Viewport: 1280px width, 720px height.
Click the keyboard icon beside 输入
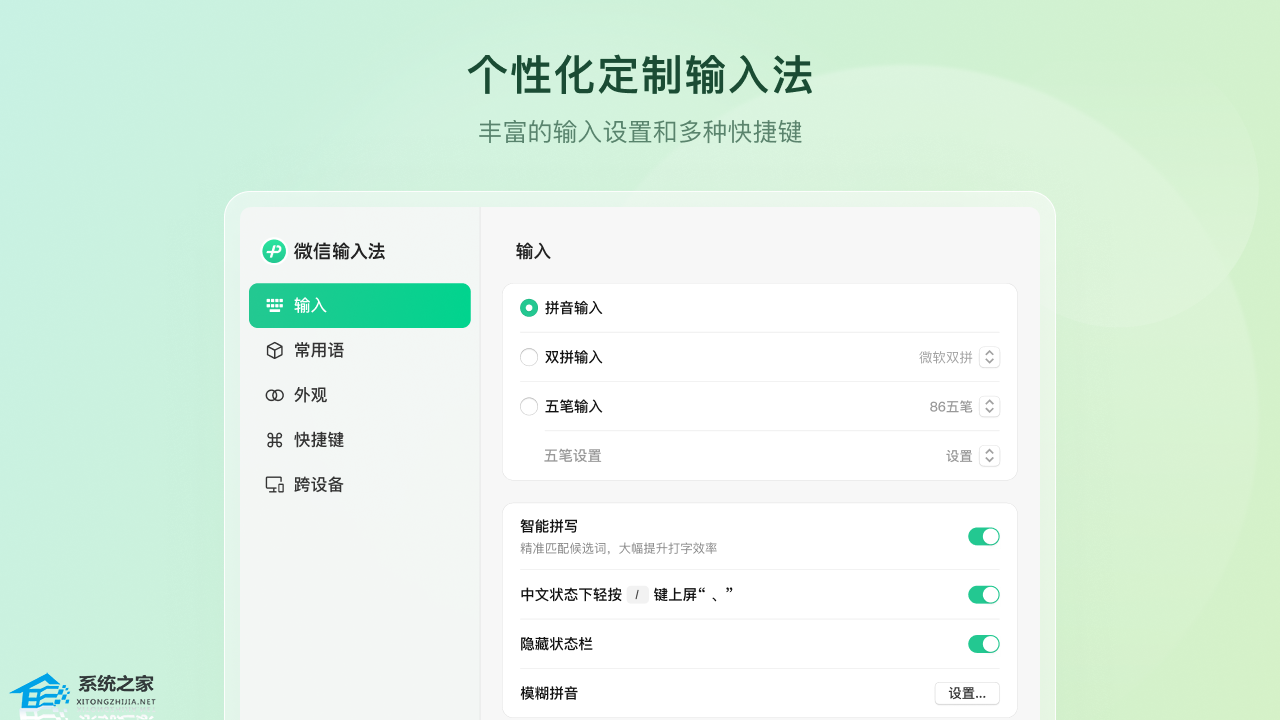274,305
